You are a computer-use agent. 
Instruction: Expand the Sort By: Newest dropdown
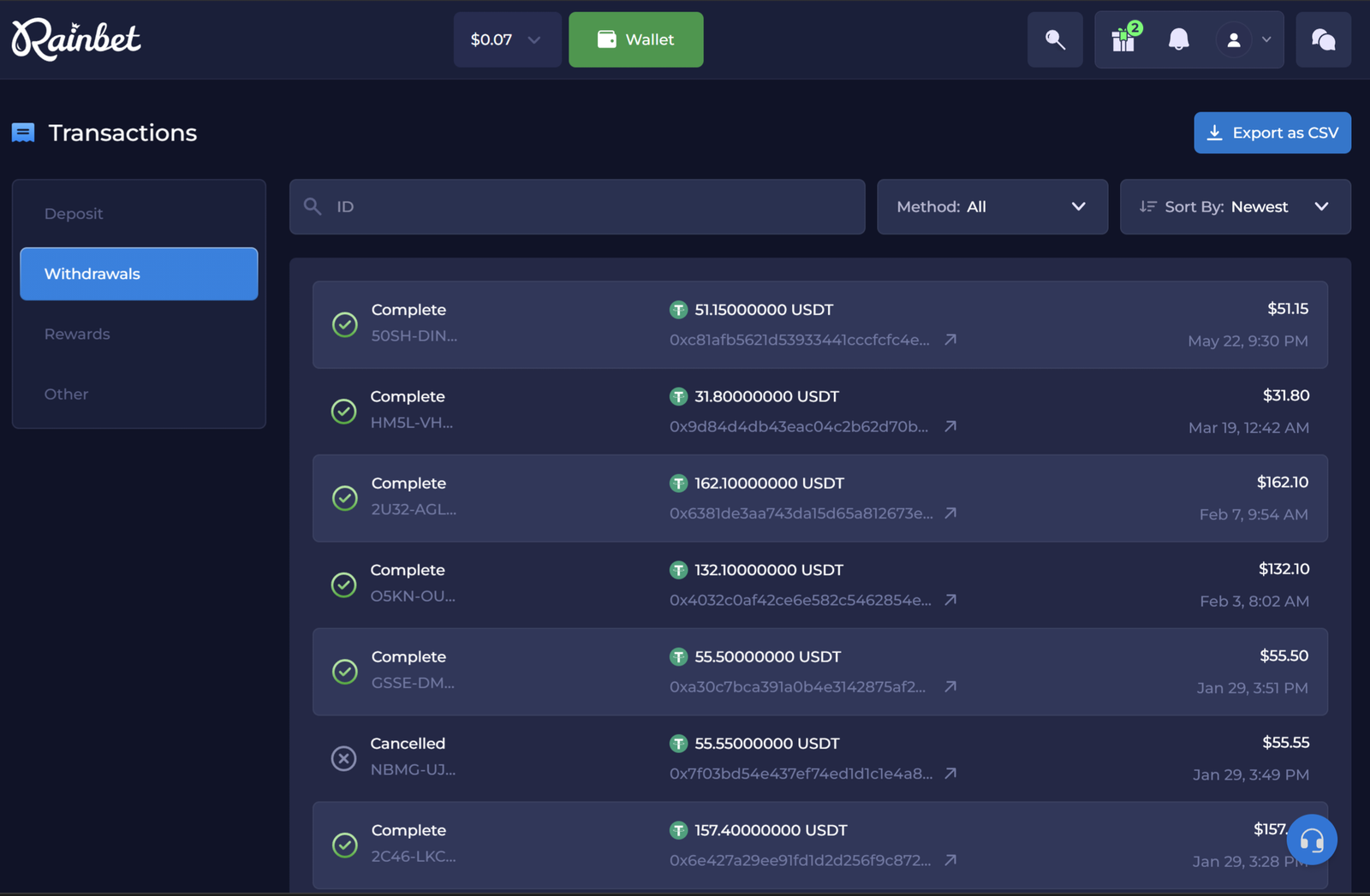(x=1236, y=206)
